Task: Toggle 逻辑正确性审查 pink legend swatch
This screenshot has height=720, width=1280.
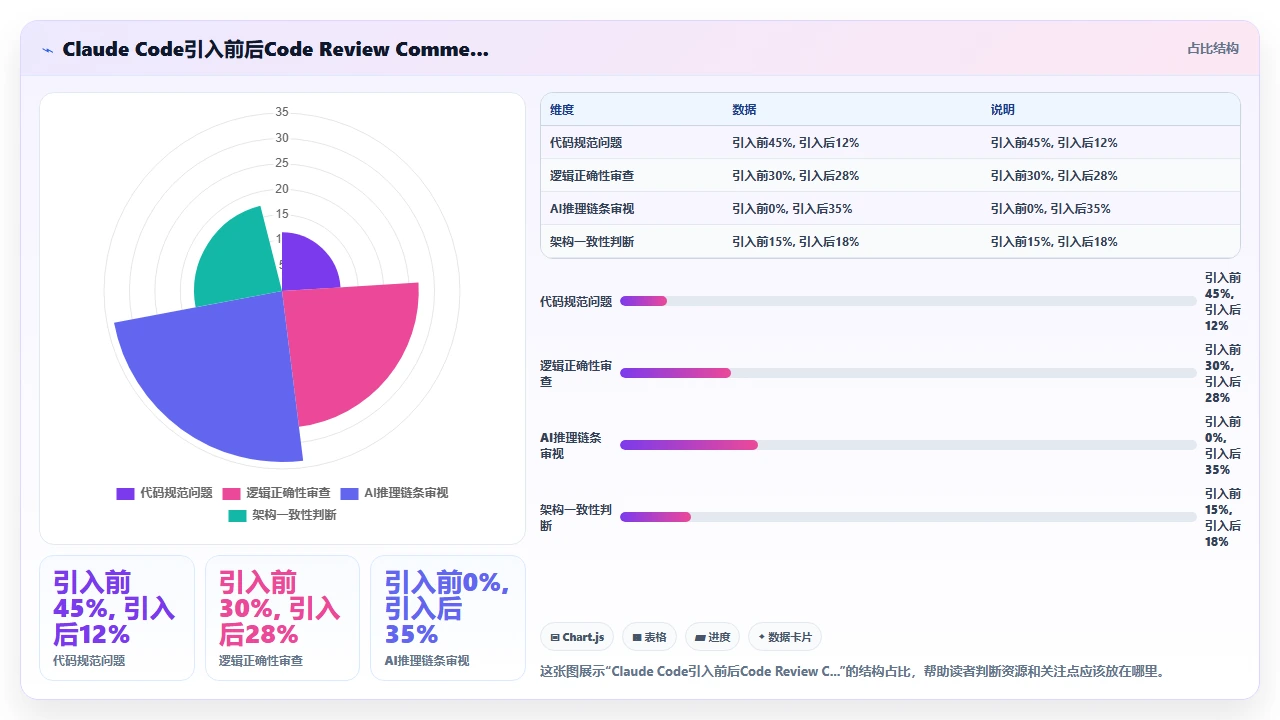Action: point(231,493)
